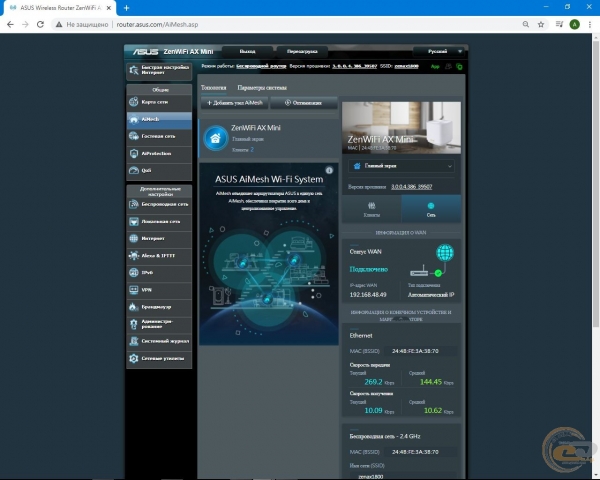
Task: Close the ASUS Wireless Router browser tab
Action: click(108, 8)
